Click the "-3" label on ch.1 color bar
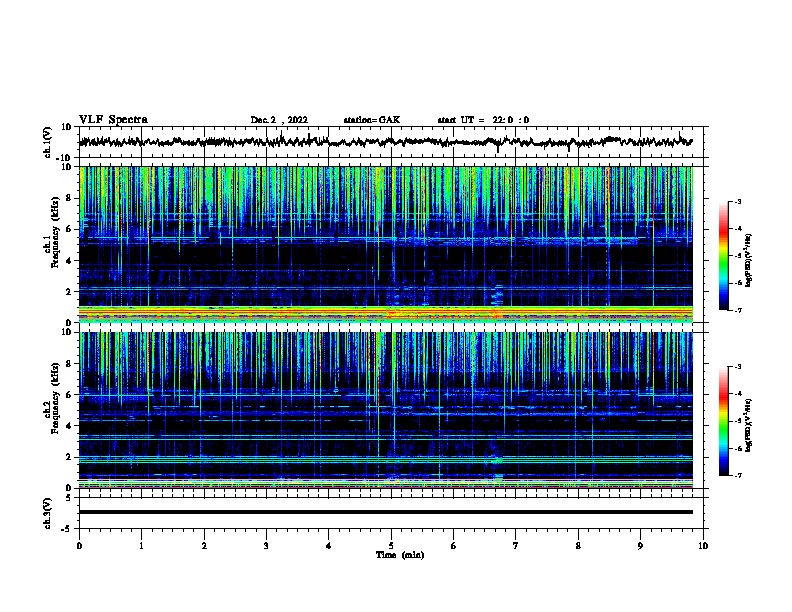The height and width of the screenshot is (612, 792). click(737, 201)
